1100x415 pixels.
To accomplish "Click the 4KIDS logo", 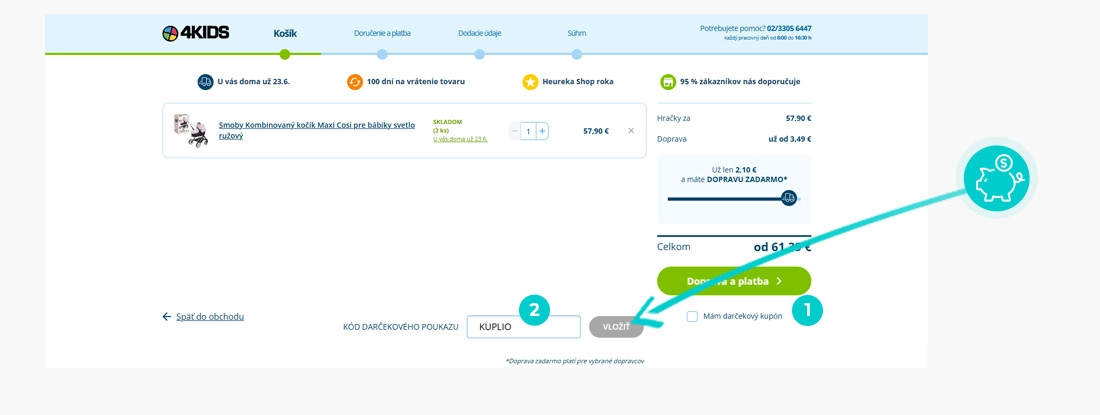I will coord(195,32).
